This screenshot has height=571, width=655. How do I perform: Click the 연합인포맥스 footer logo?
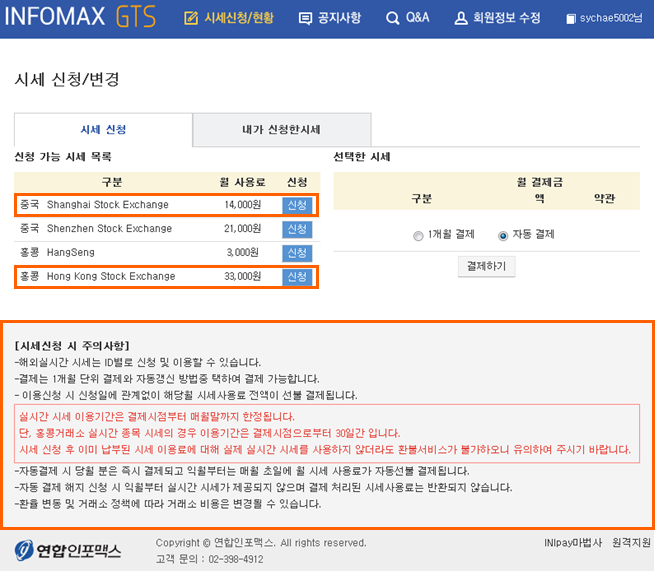point(68,551)
